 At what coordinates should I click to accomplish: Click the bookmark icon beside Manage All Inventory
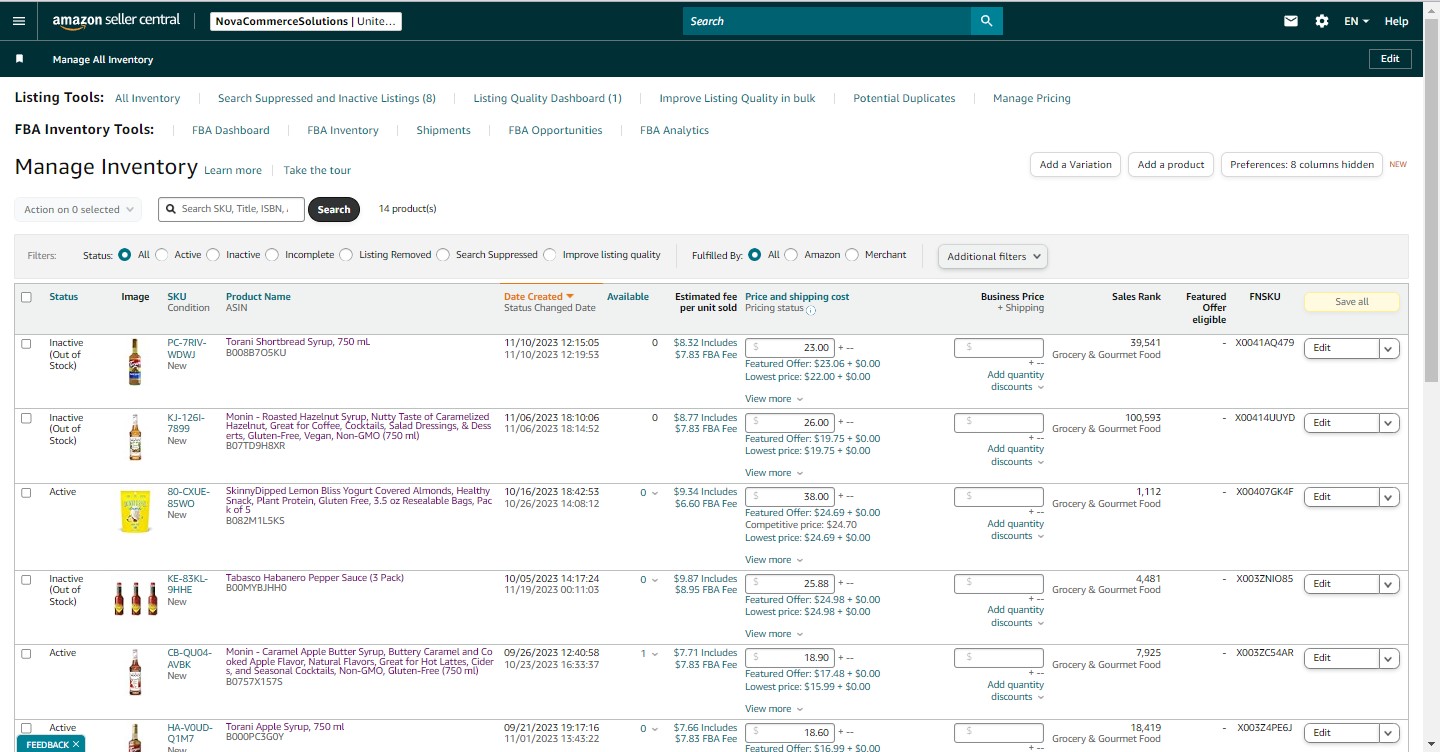pos(19,59)
